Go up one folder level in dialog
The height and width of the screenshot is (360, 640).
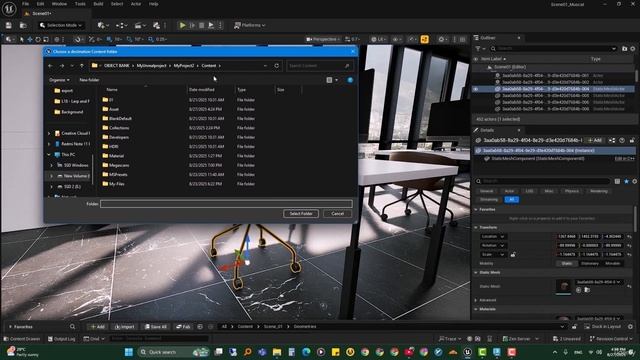82,66
